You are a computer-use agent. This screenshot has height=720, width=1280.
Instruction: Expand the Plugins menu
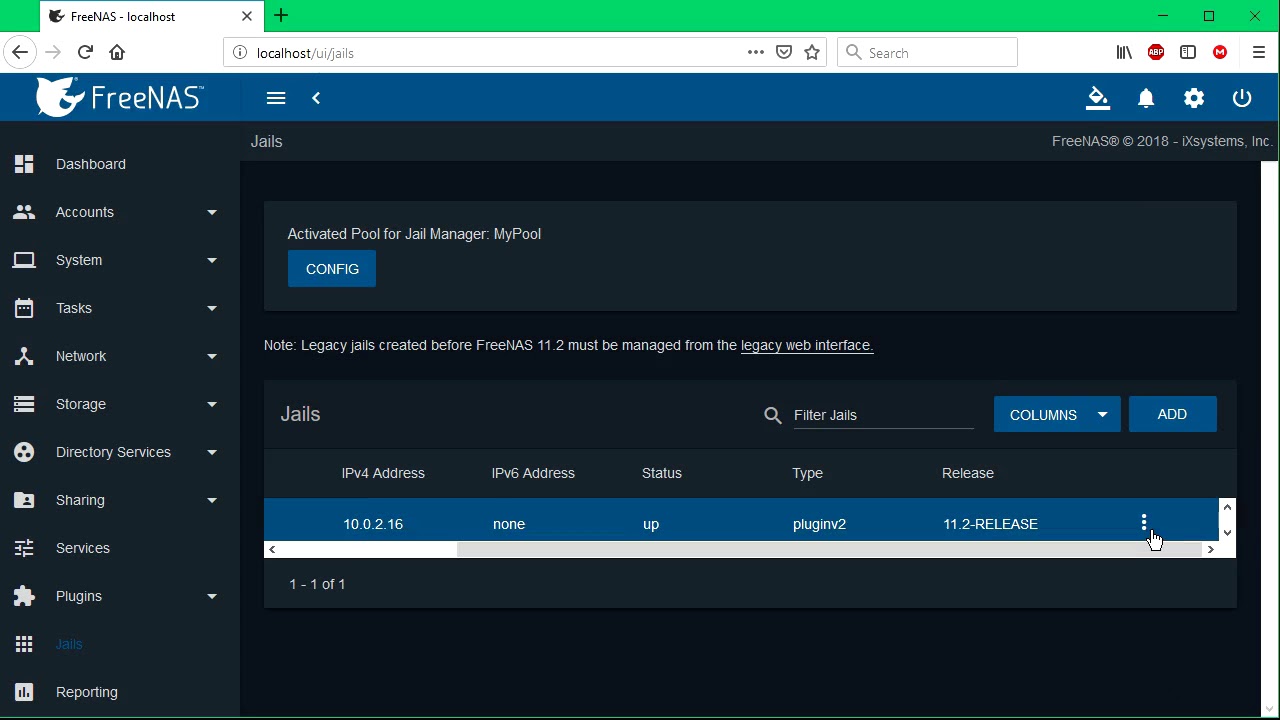coord(120,596)
